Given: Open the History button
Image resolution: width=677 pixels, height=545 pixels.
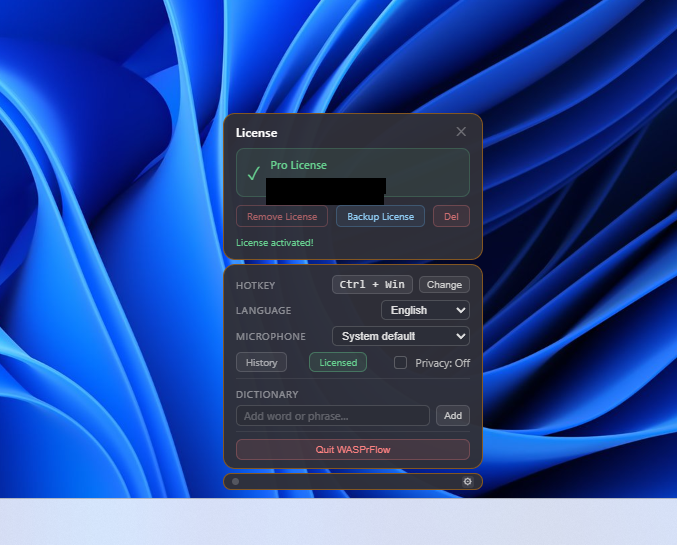Looking at the screenshot, I should click(x=261, y=362).
